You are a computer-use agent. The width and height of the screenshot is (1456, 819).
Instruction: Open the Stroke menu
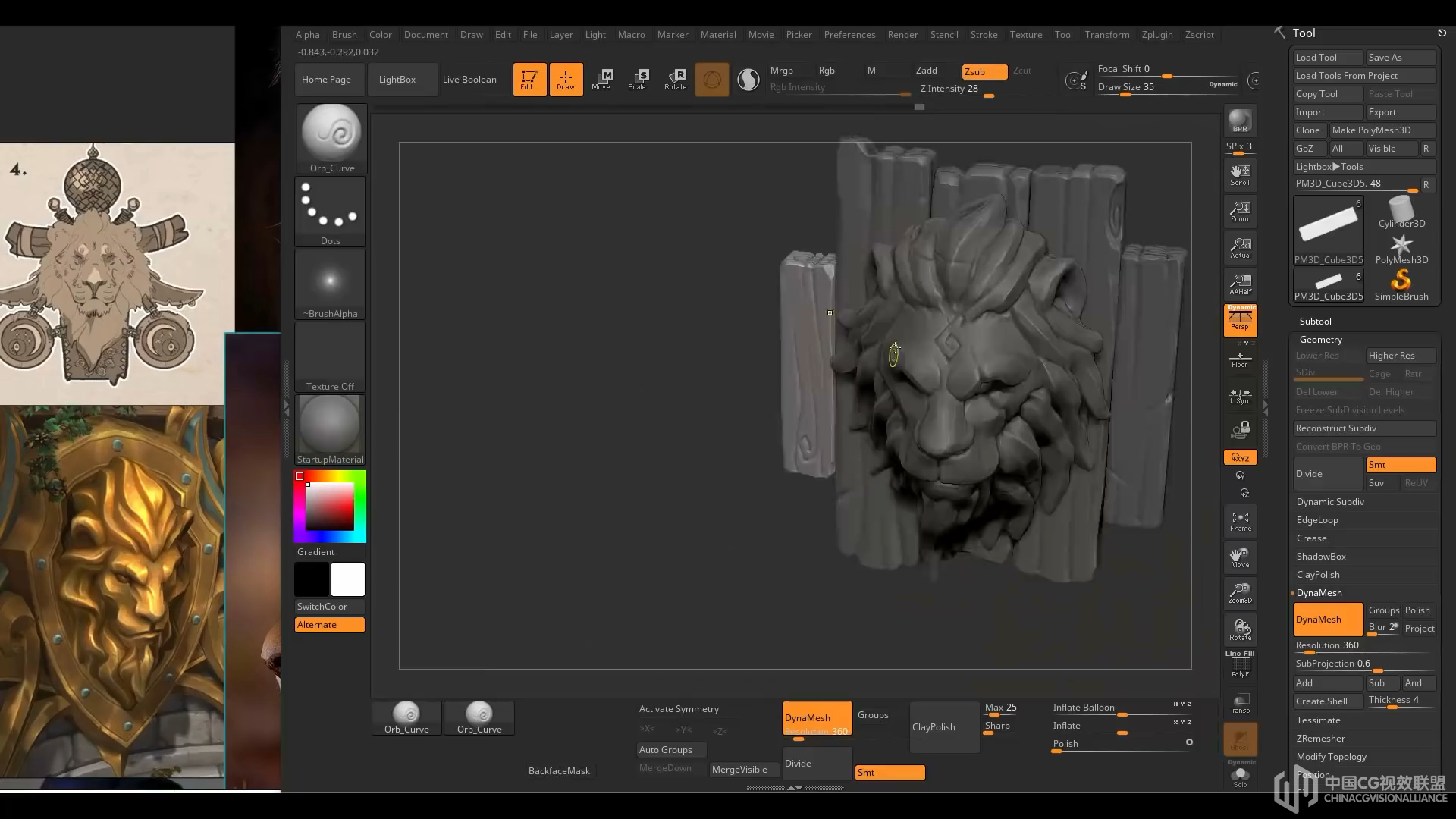(984, 35)
